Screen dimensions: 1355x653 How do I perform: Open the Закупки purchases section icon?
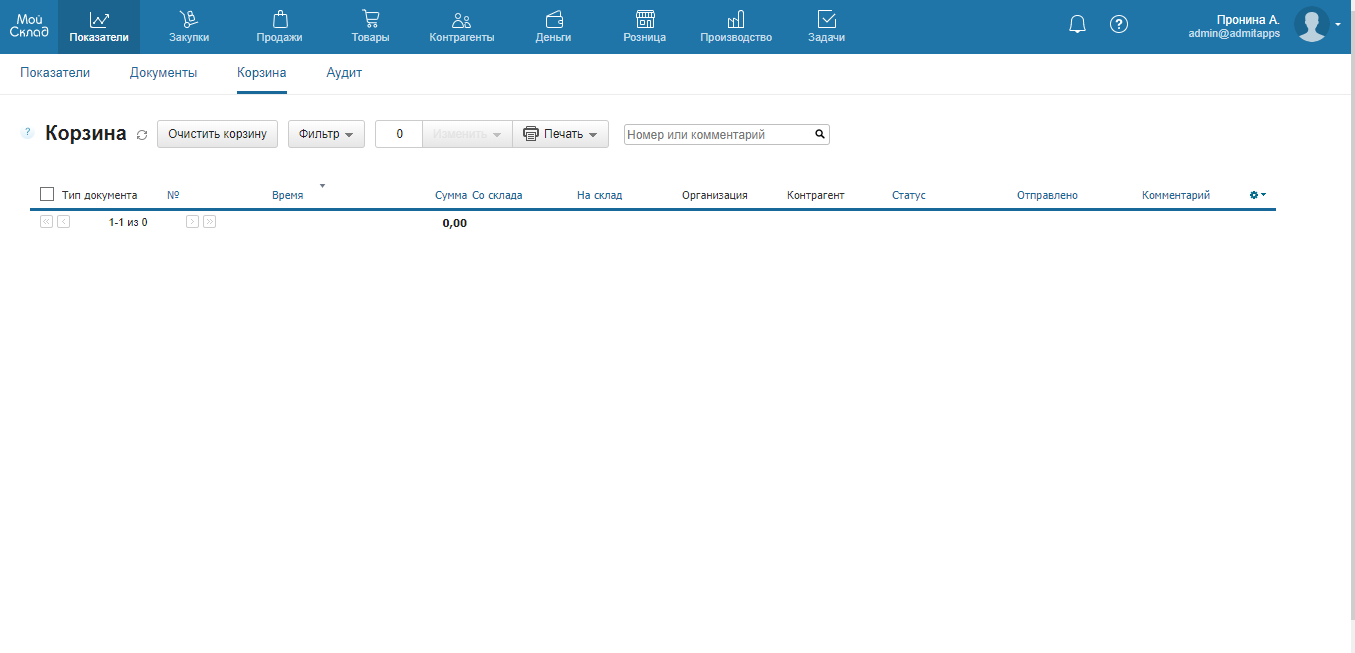[x=189, y=19]
